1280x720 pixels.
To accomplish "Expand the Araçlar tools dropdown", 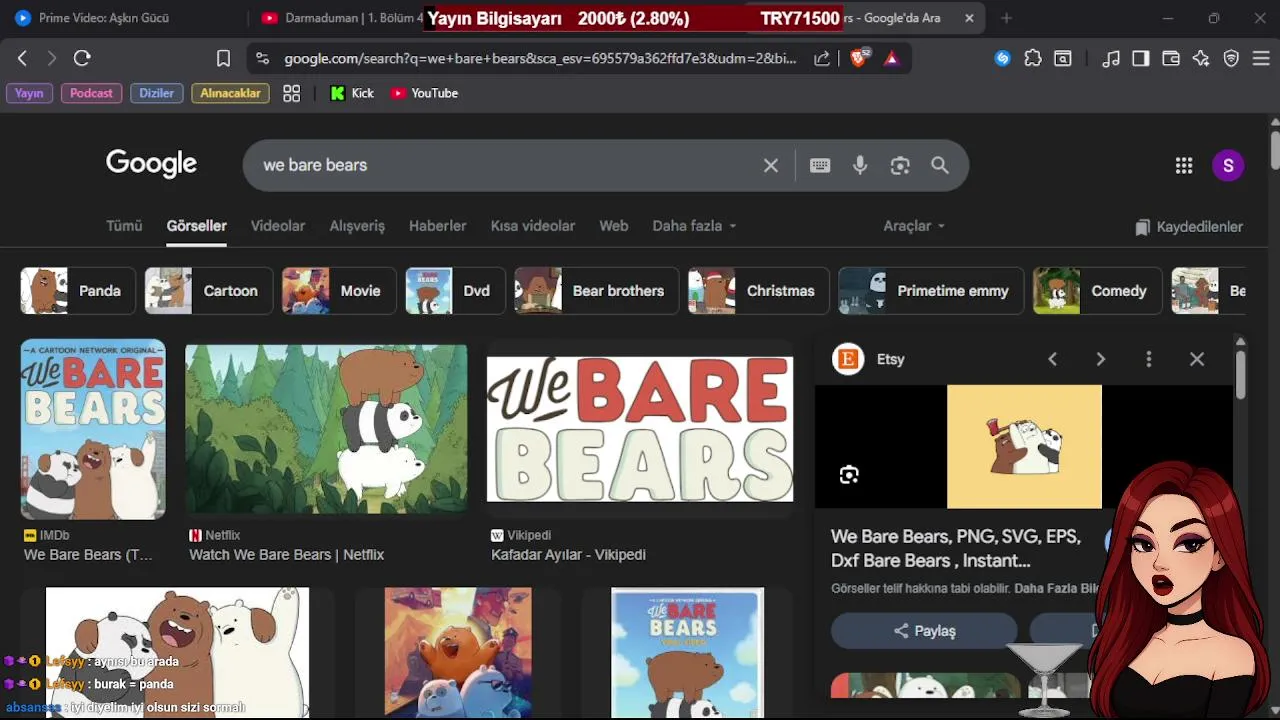I will 914,226.
